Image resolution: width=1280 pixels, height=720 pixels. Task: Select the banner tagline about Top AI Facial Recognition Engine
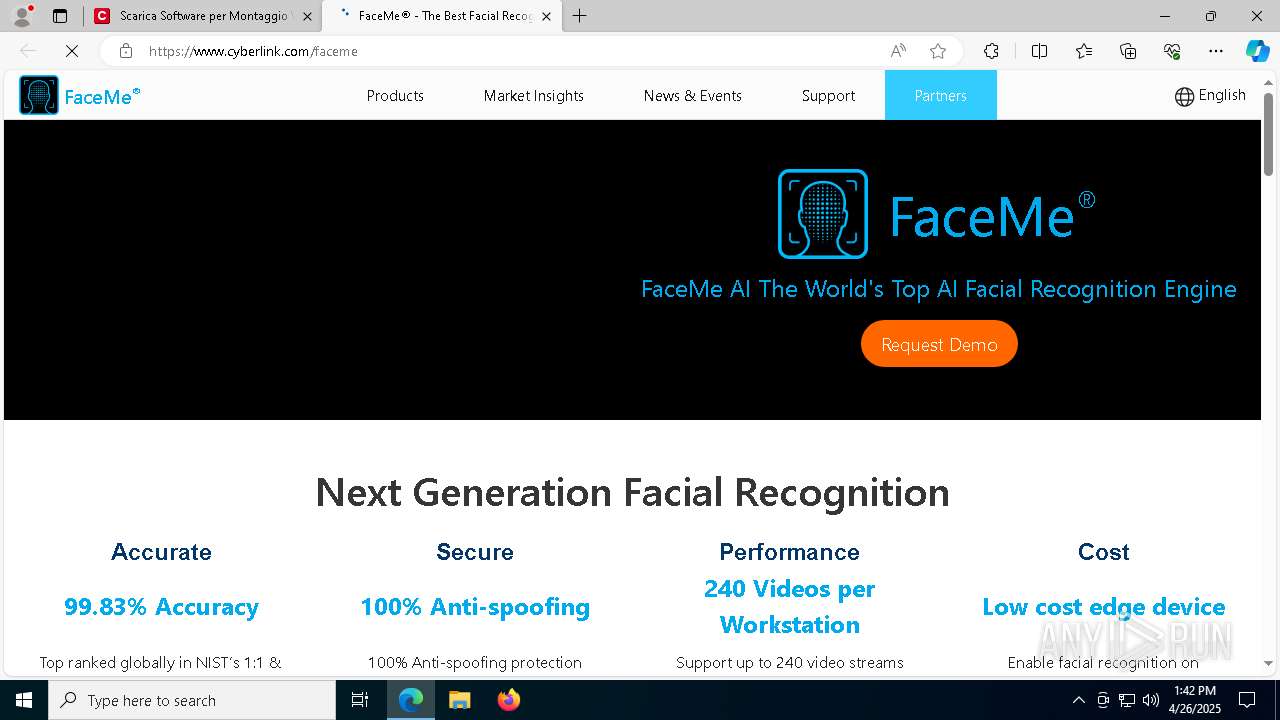tap(938, 289)
